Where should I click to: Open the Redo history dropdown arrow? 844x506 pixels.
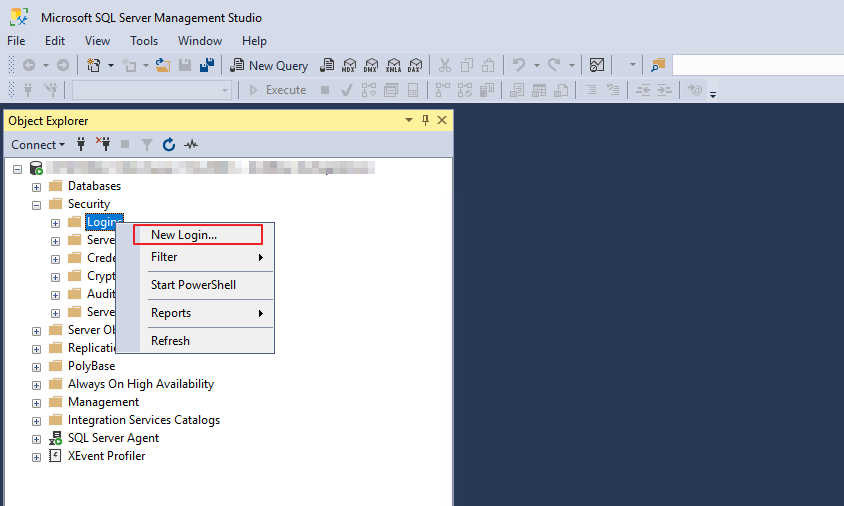[x=572, y=66]
